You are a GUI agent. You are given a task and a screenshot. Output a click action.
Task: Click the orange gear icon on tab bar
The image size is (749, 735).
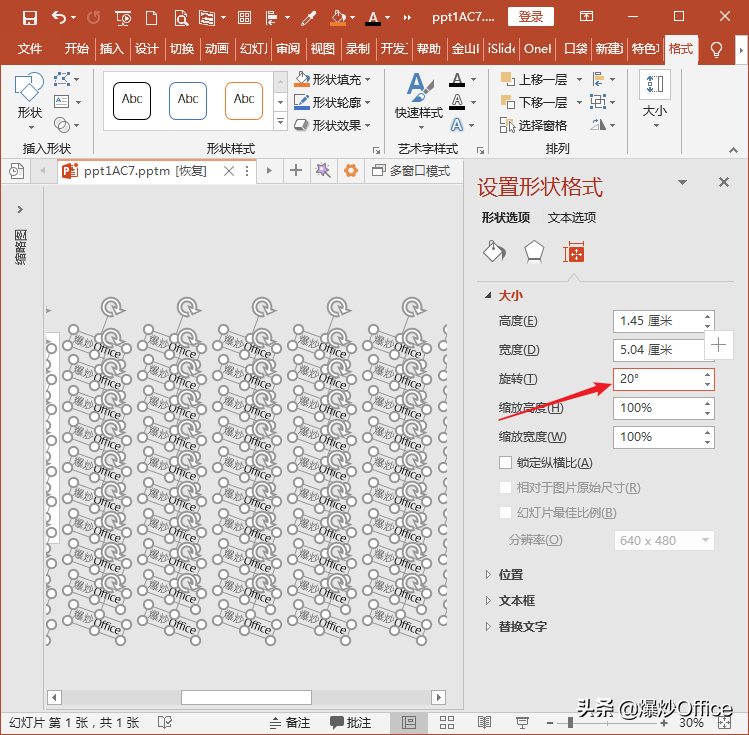coord(351,170)
